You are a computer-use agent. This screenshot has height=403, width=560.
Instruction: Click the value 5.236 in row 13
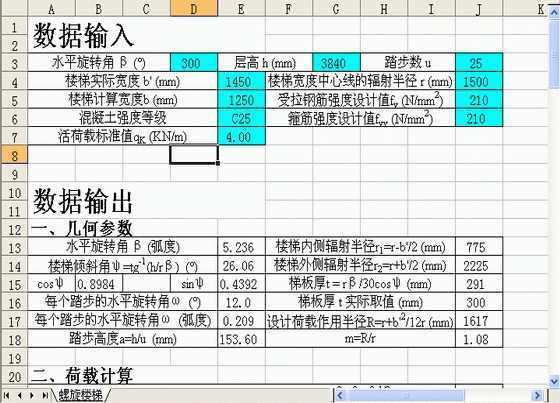click(241, 247)
